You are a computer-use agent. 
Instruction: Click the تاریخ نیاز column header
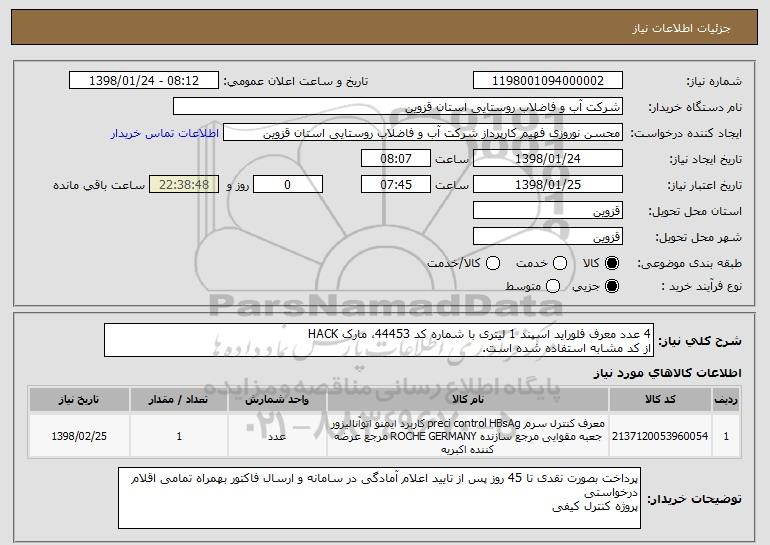79,400
